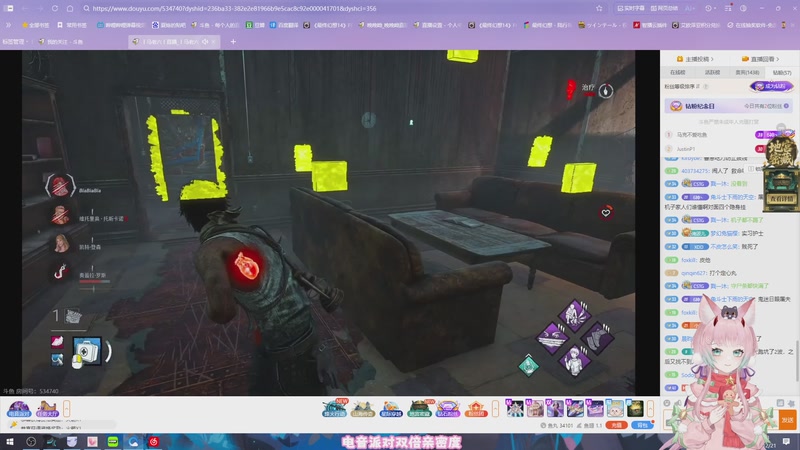Go to browser home page icon
Viewport: 800px width, 450px height.
tap(70, 9)
